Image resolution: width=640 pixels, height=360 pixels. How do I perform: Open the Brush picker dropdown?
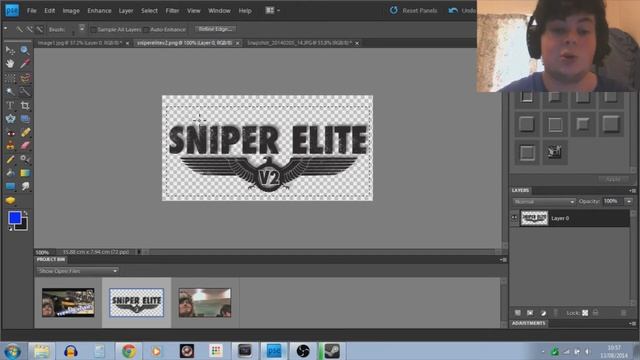pyautogui.click(x=82, y=29)
